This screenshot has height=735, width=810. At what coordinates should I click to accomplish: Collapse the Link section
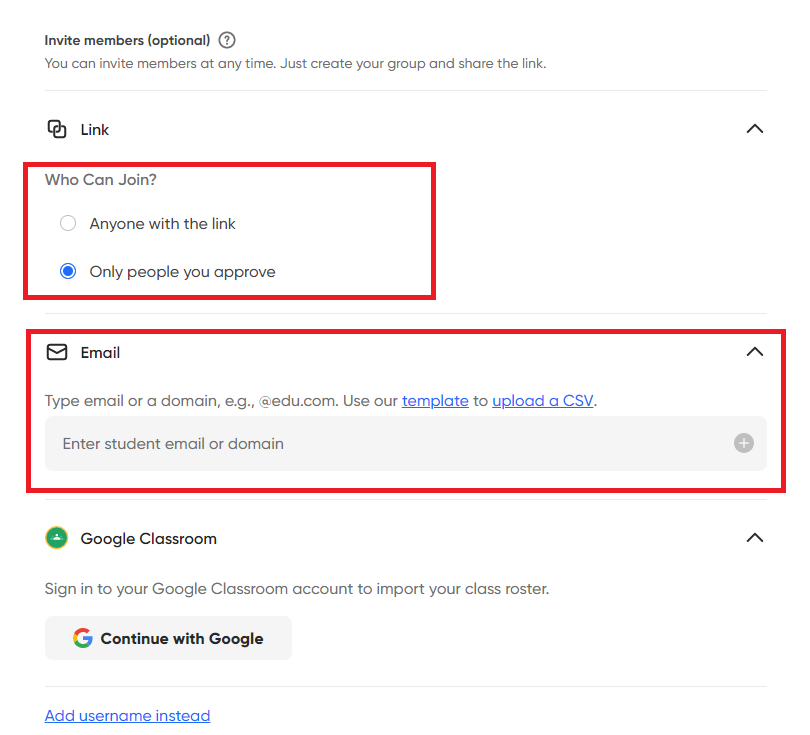coord(755,129)
